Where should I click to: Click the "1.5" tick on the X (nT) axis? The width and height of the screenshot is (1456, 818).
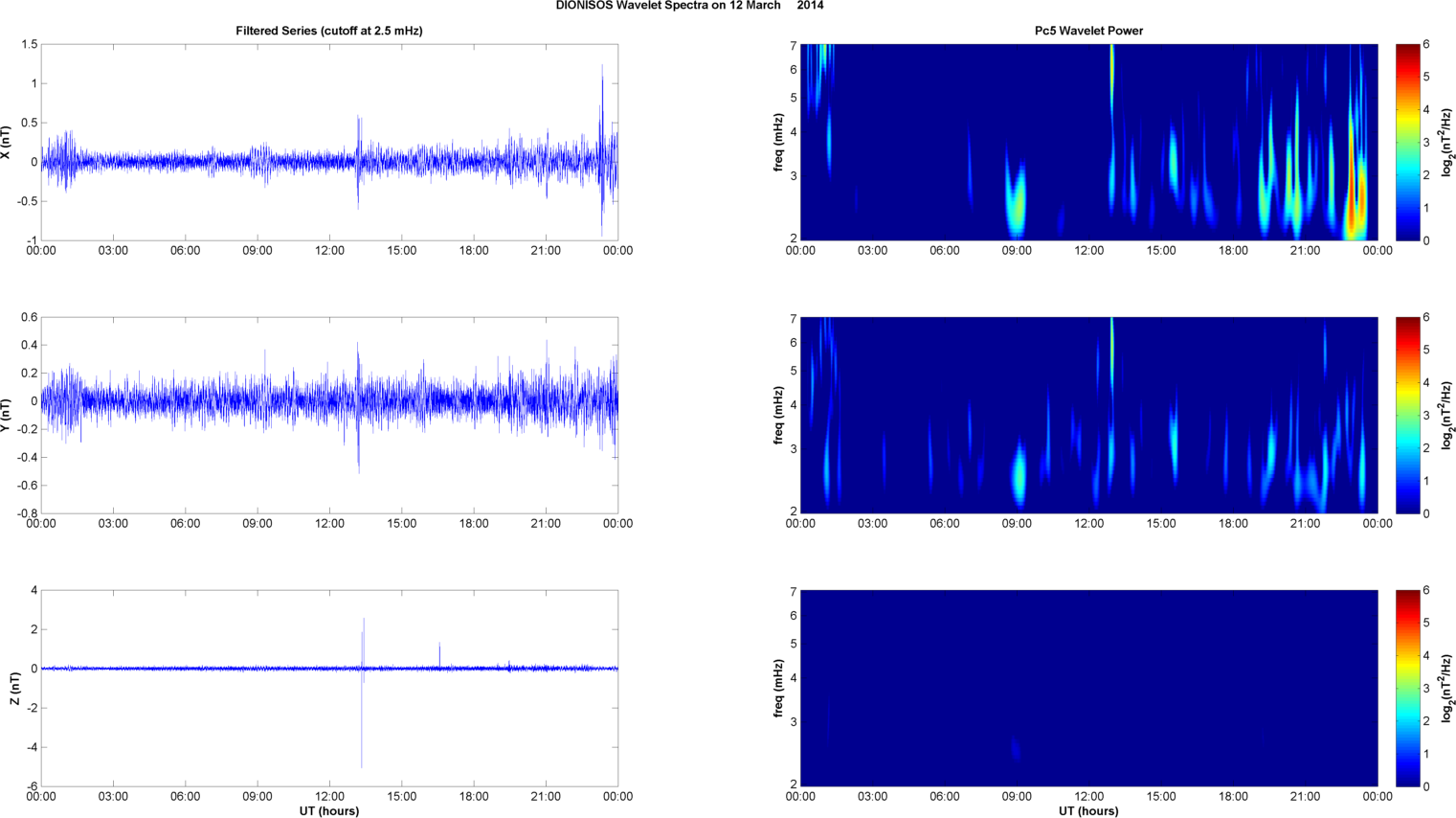pos(29,45)
